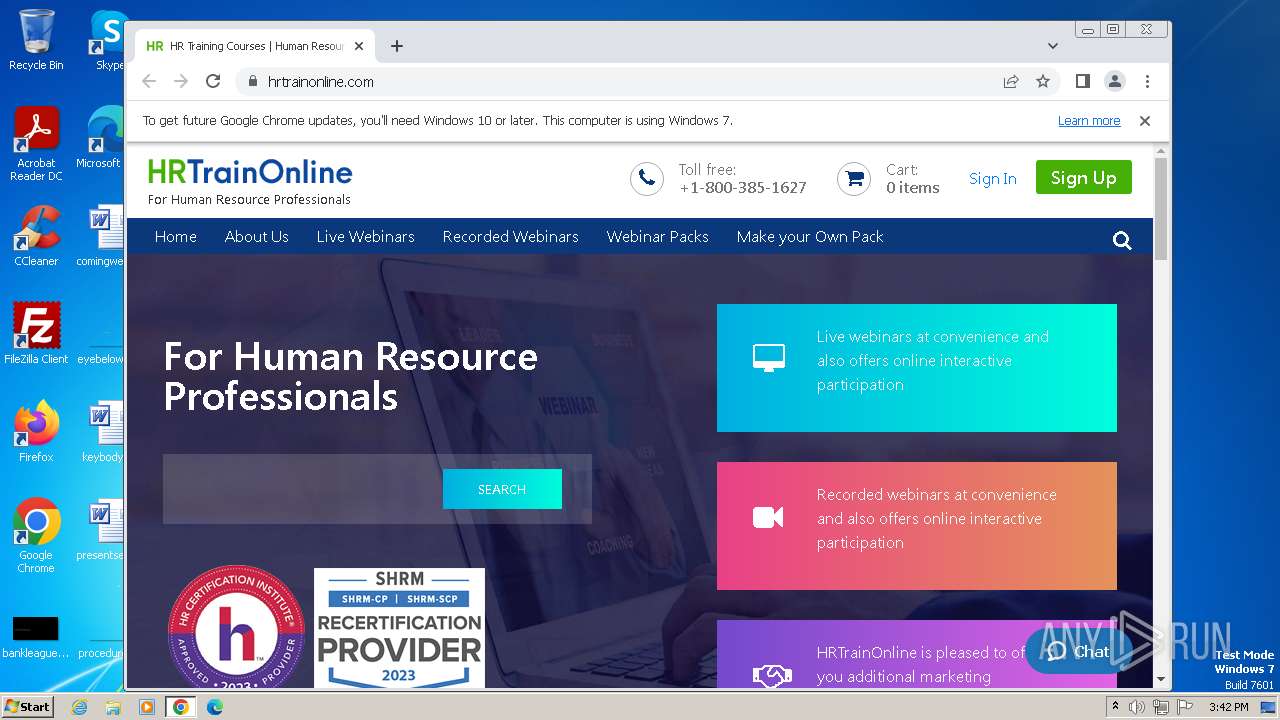Close the HR Training Courses tab
1280x720 pixels.
(359, 46)
